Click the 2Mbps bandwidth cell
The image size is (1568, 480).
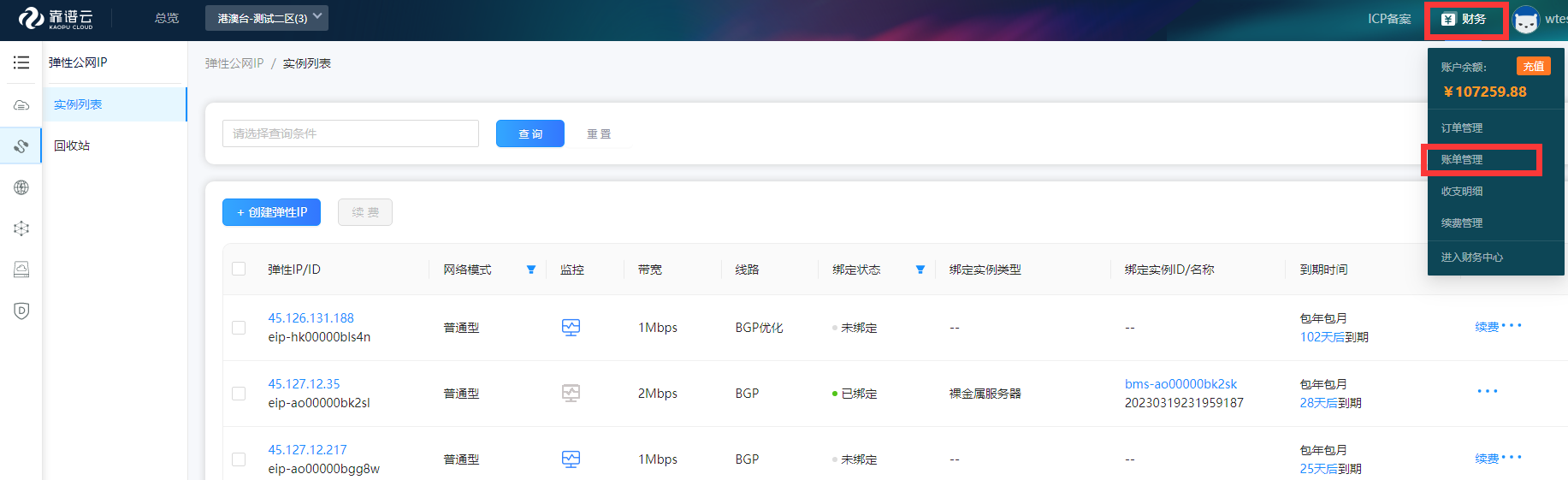point(658,394)
